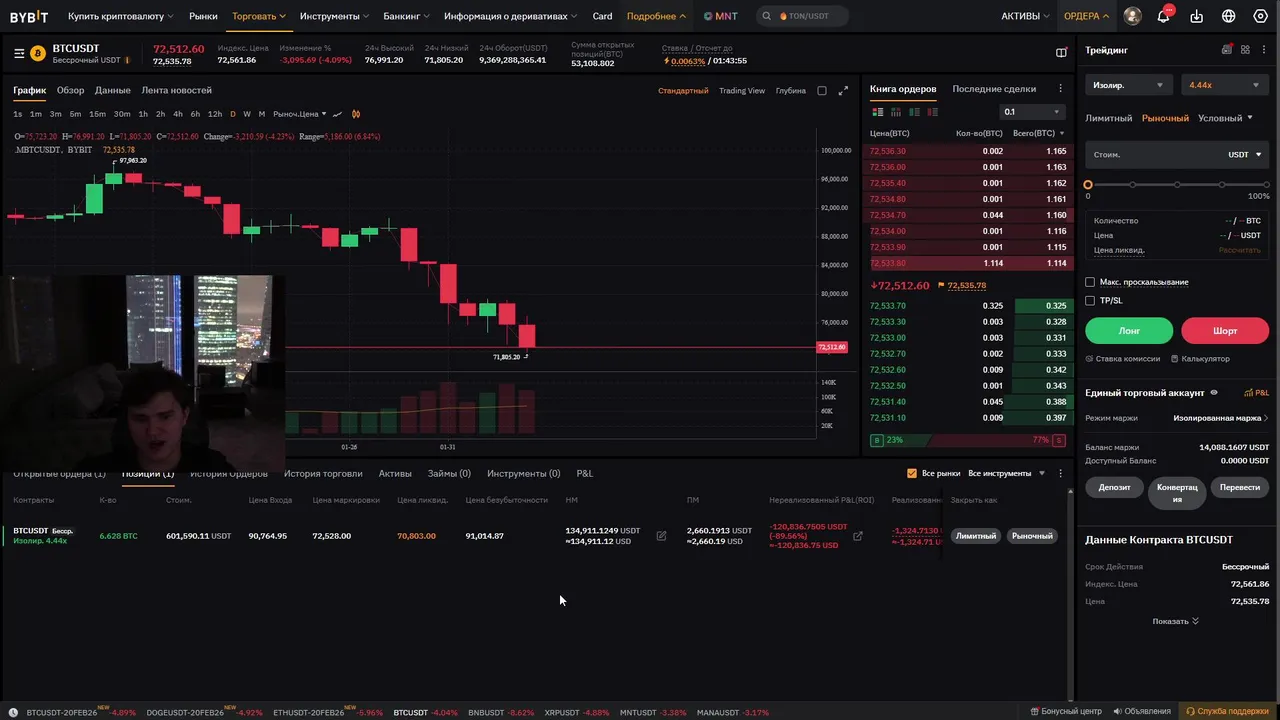Click the four-squares grid icon in Трейдинг
The width and height of the screenshot is (1280, 720).
(1245, 50)
